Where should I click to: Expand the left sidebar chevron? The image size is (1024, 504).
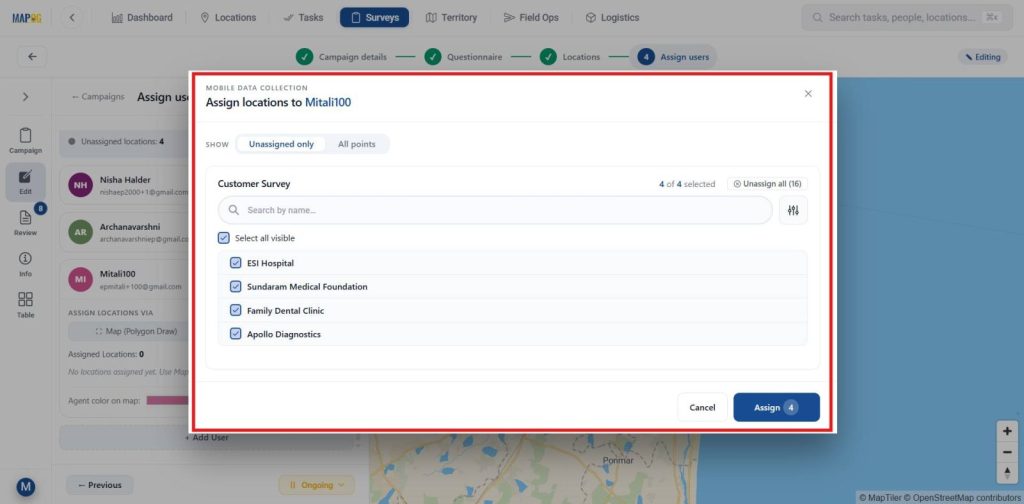point(25,97)
